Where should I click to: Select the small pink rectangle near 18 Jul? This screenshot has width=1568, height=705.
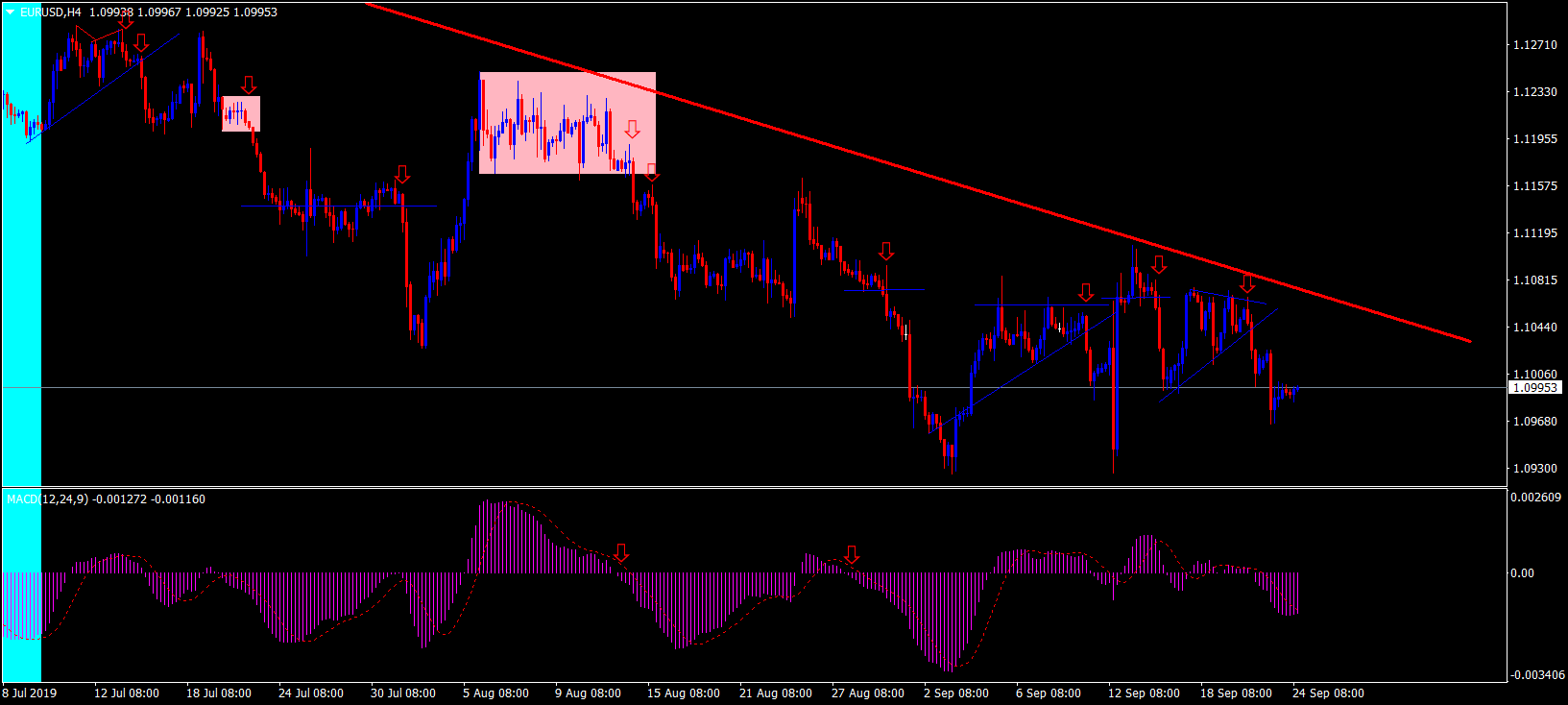pyautogui.click(x=241, y=113)
